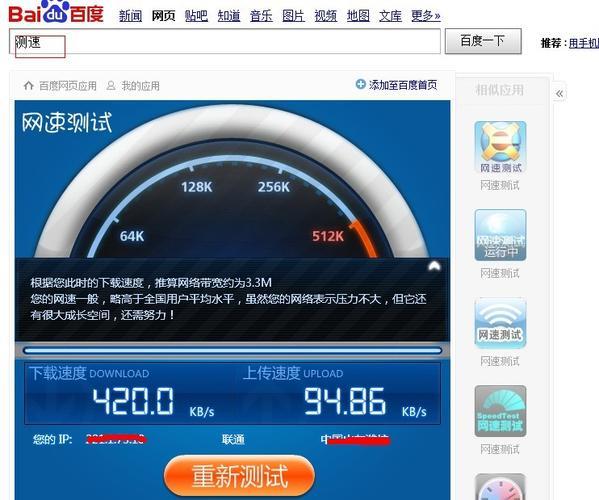This screenshot has height=500, width=599.
Task: Open the SpeedTest 网速测试 app icon
Action: point(500,411)
